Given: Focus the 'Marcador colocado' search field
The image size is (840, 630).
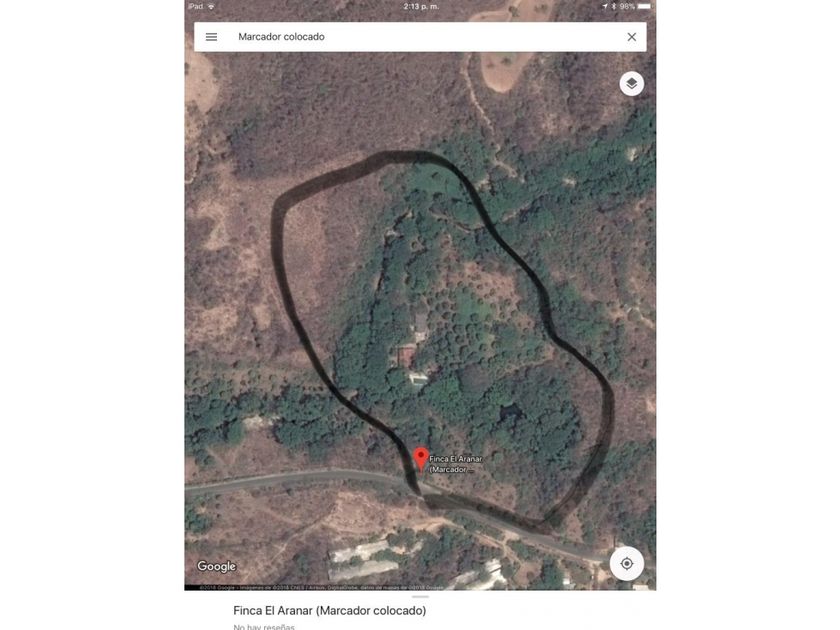Looking at the screenshot, I should click(420, 37).
